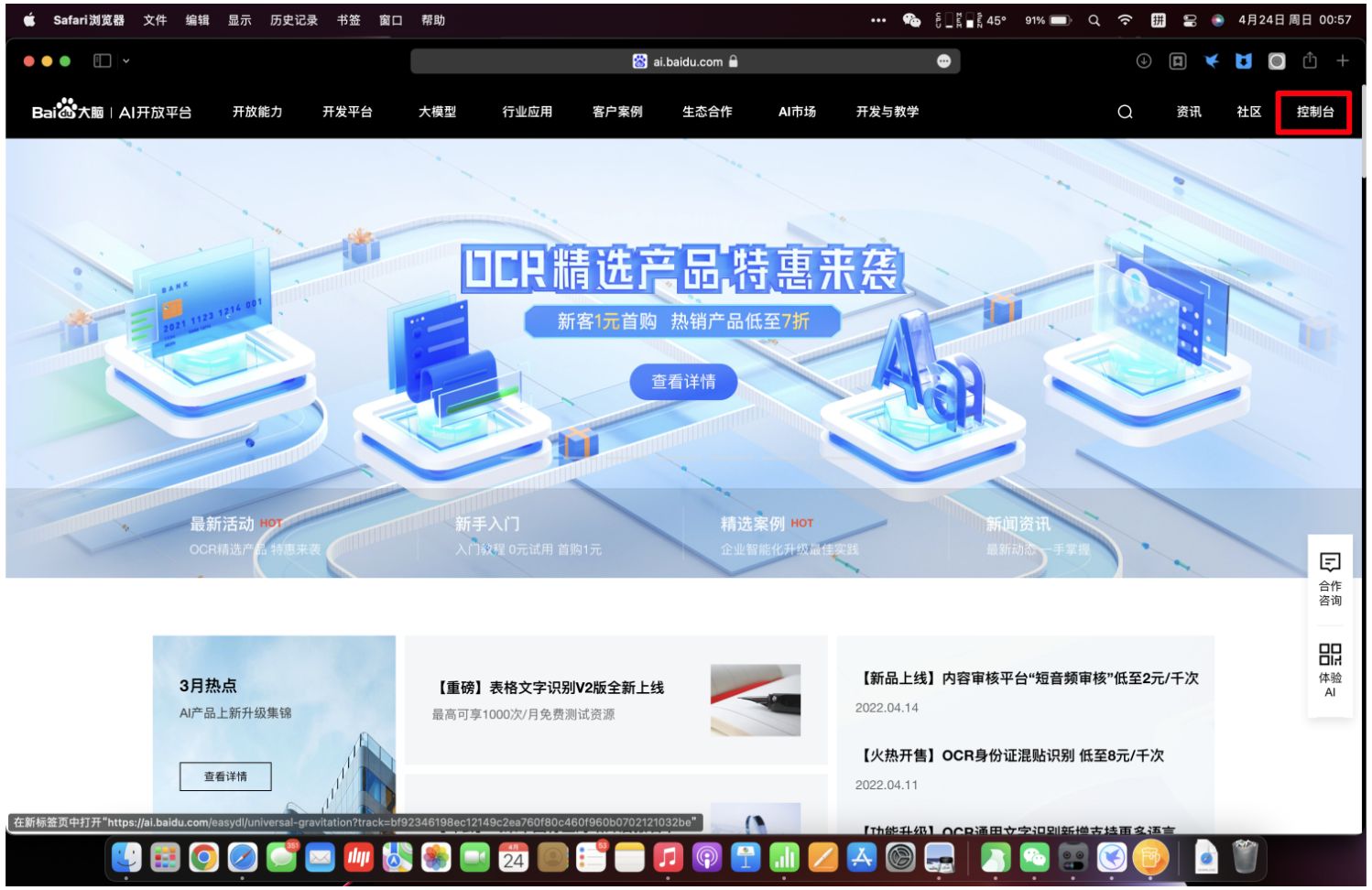Open Messages from the Dock
Viewport: 1372px width, 890px height.
pos(281,858)
